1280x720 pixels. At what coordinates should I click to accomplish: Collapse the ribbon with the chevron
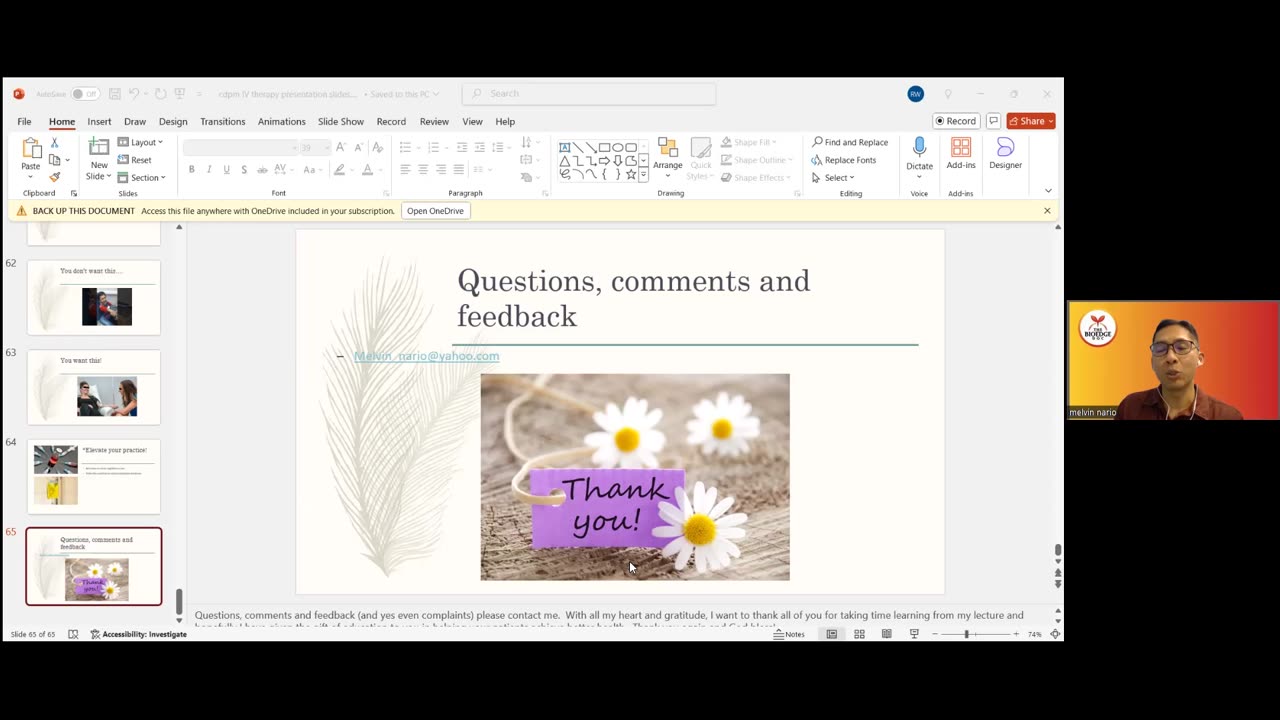(x=1048, y=190)
